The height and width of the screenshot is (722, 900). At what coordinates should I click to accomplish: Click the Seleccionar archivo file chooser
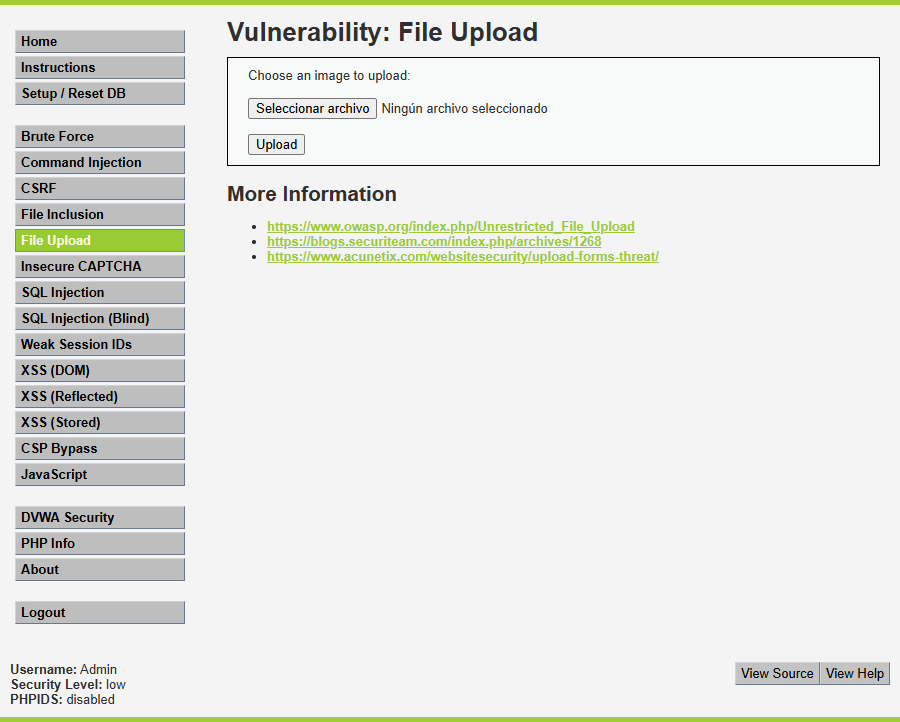(x=312, y=108)
